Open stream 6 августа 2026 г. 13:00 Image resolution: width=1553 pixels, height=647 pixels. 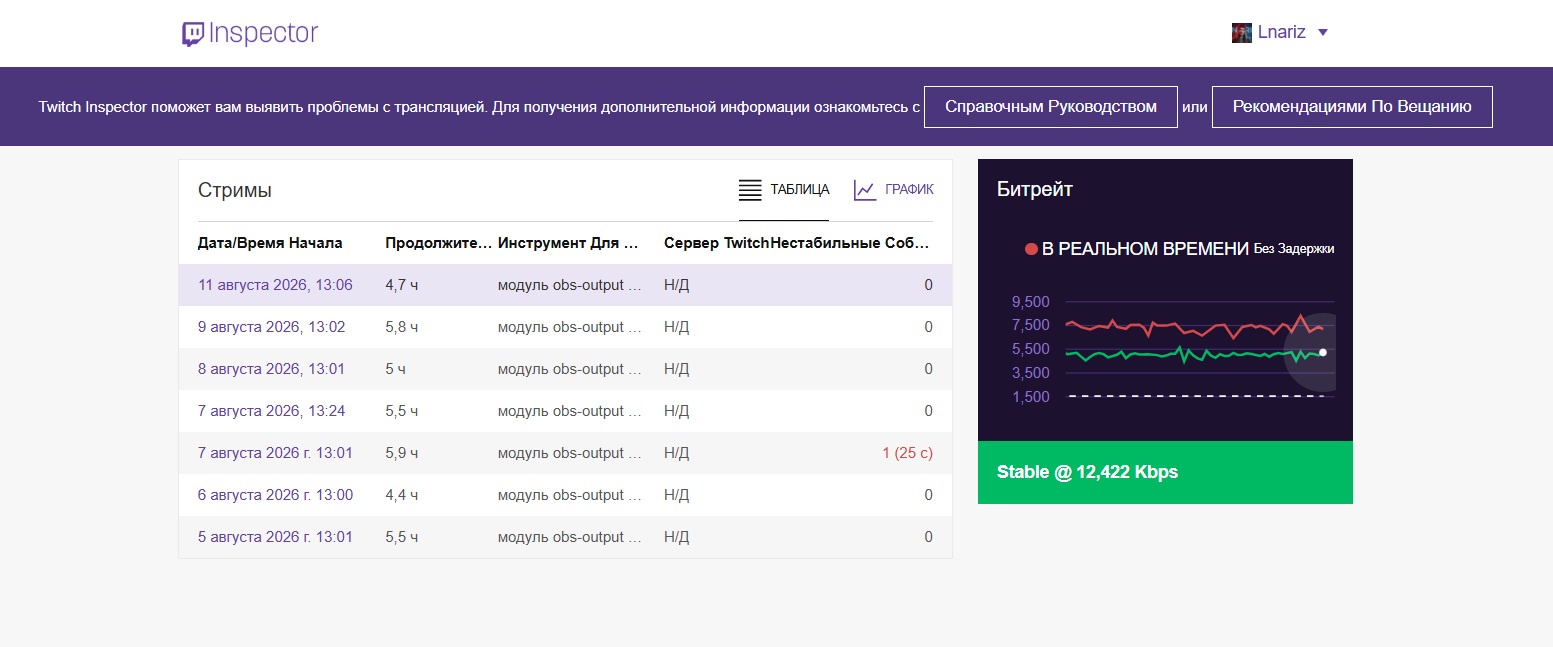275,495
